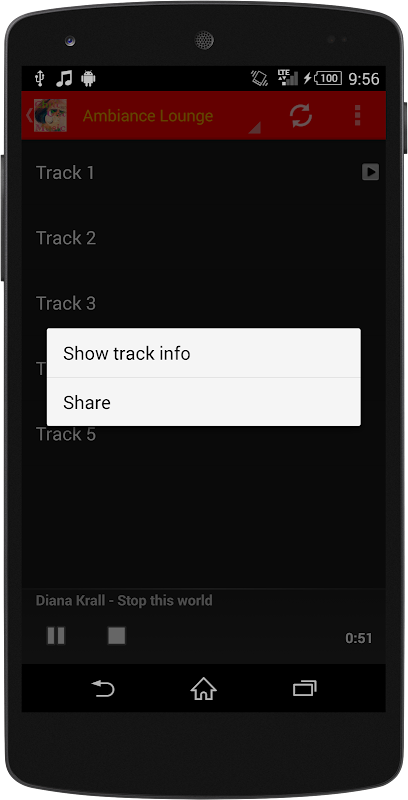The height and width of the screenshot is (800, 408).
Task: Tap the music note status icon
Action: click(x=64, y=78)
